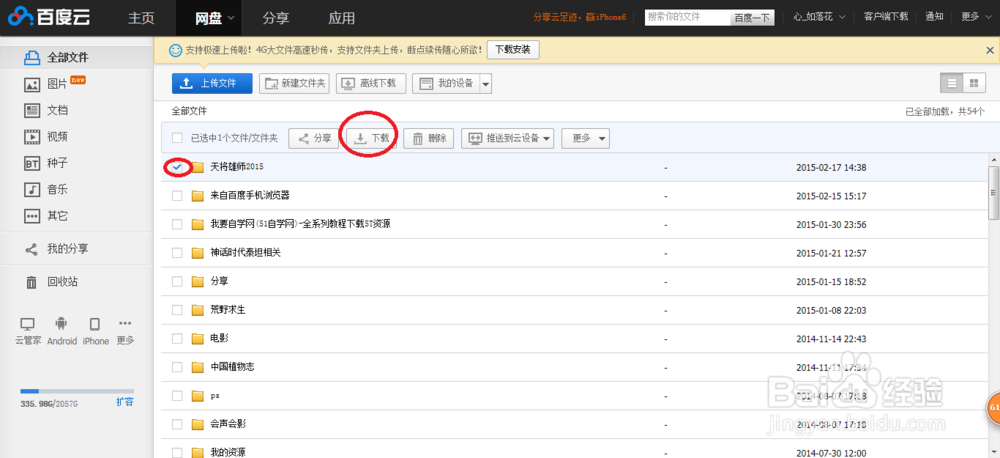Click the 分享云足迹 iPhone6 promo link
The height and width of the screenshot is (458, 1000).
tap(580, 17)
